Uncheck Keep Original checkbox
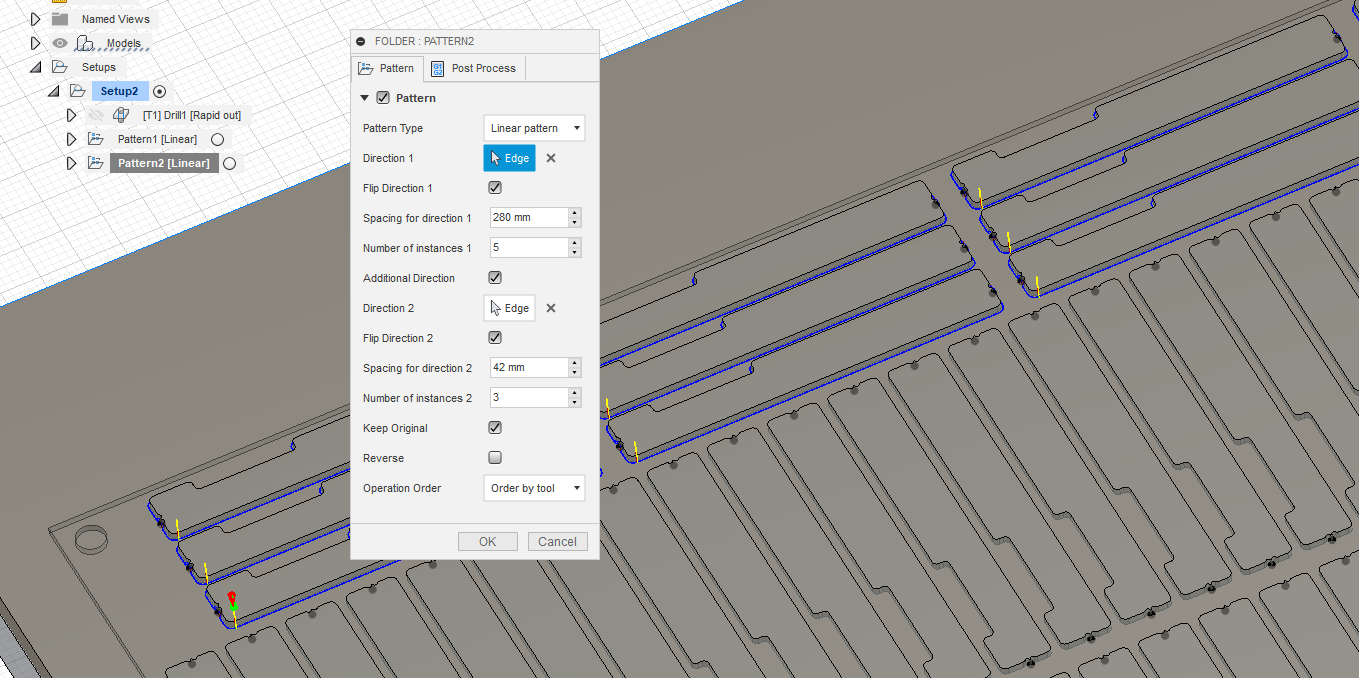1359x678 pixels. [495, 428]
